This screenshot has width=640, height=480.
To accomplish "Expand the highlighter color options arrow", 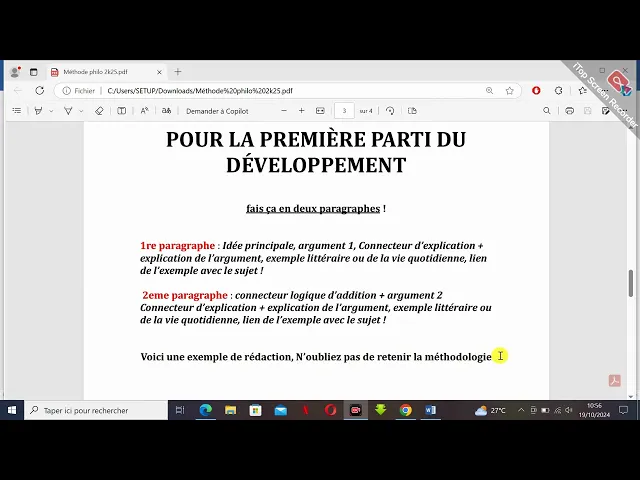I will click(x=51, y=111).
